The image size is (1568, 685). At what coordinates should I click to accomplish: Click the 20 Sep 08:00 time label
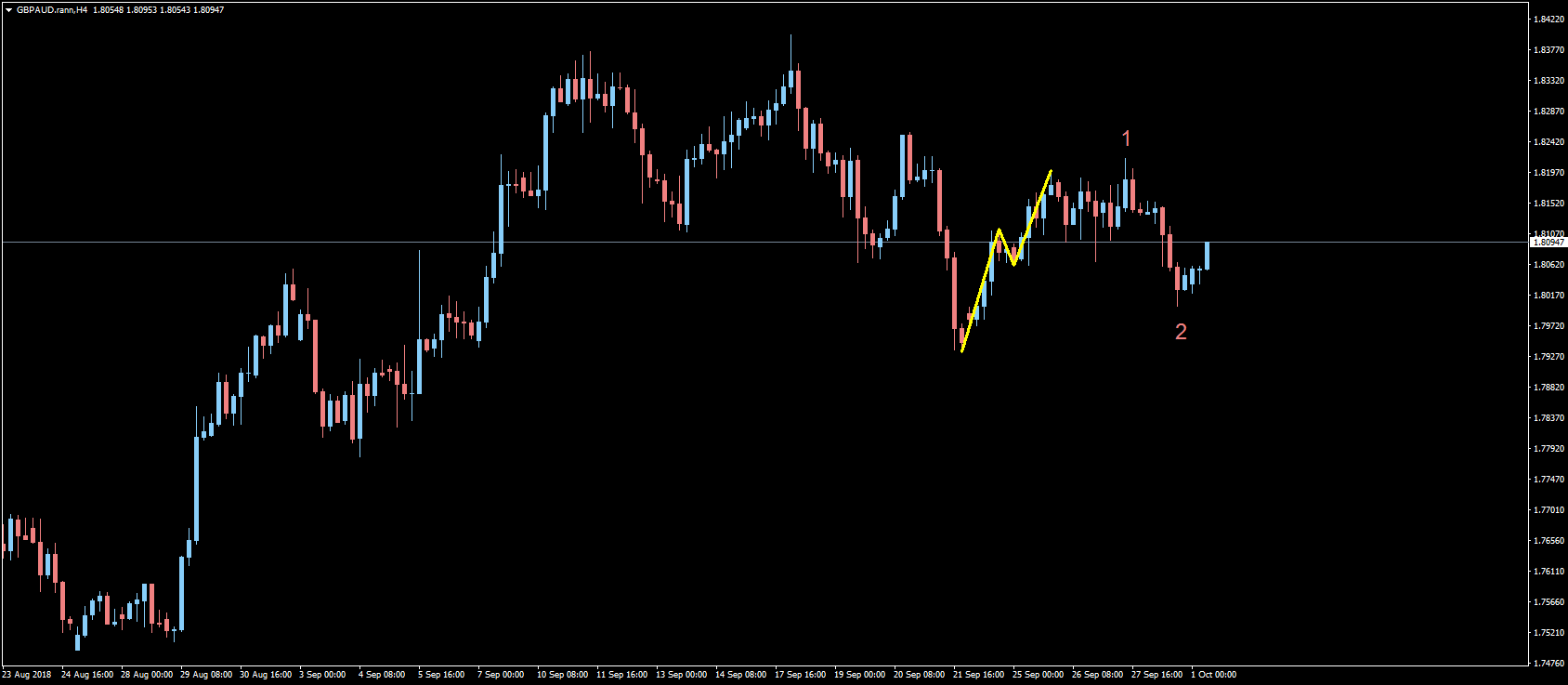tap(920, 675)
